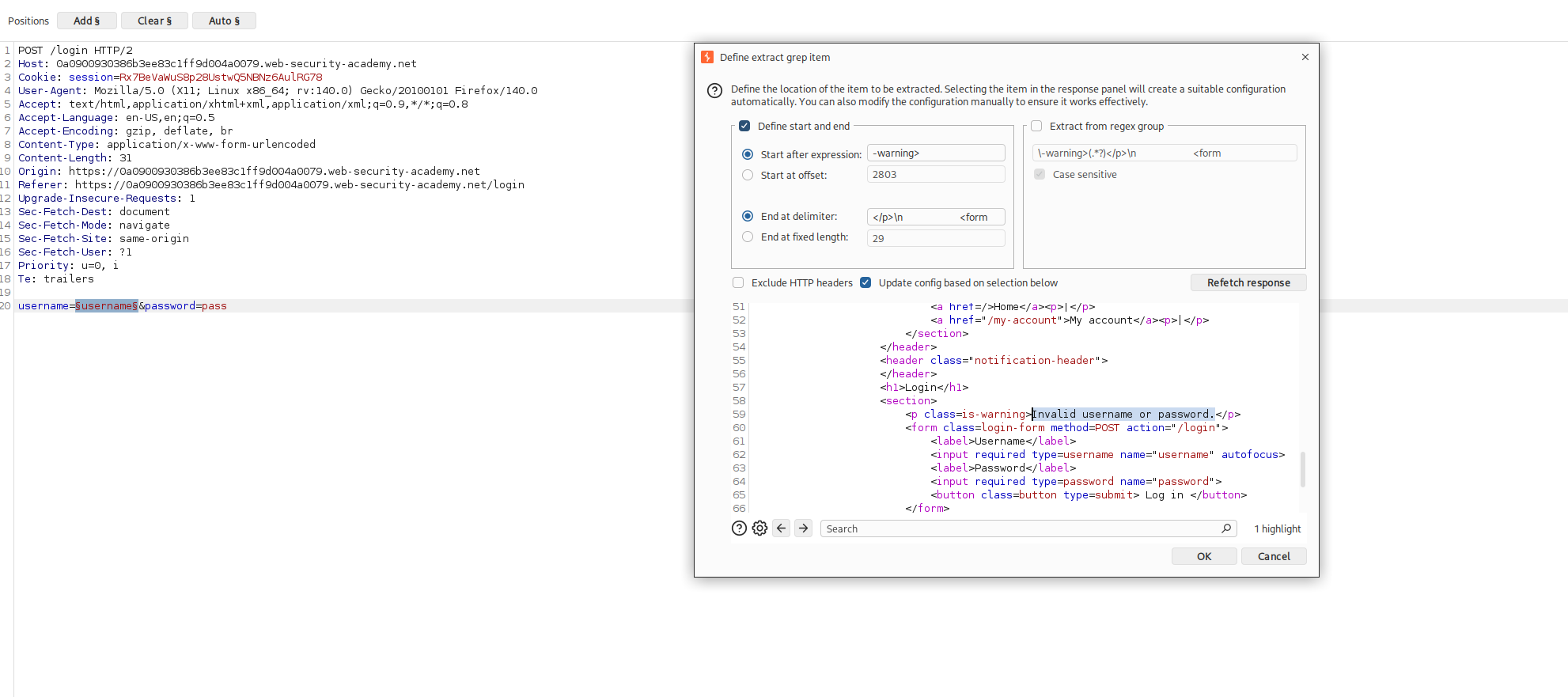Choose the End at fixed length radio
1568x697 pixels.
(748, 237)
